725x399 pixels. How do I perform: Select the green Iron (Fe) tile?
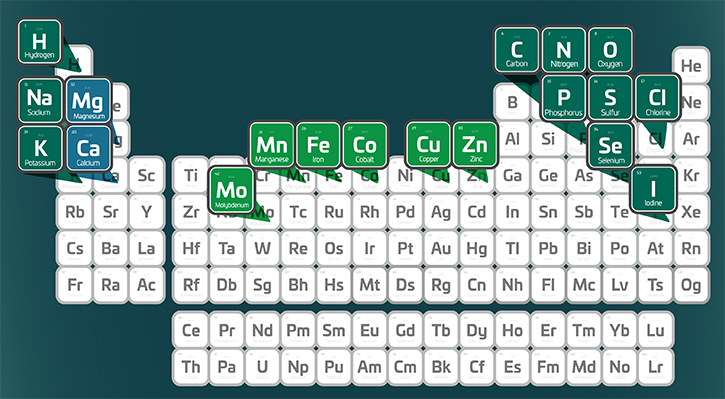pos(318,145)
